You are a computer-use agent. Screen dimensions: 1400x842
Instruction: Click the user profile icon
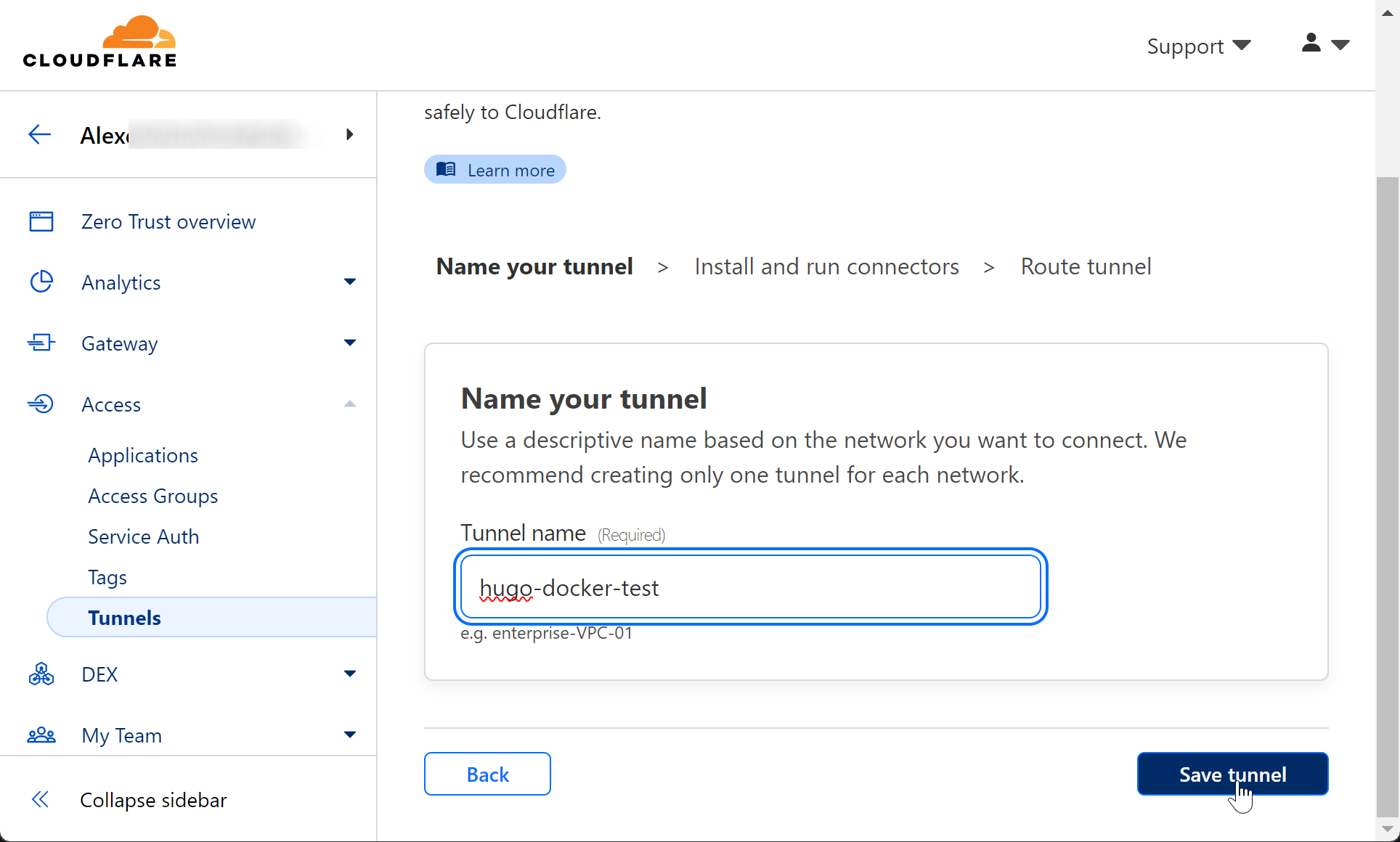tap(1311, 43)
